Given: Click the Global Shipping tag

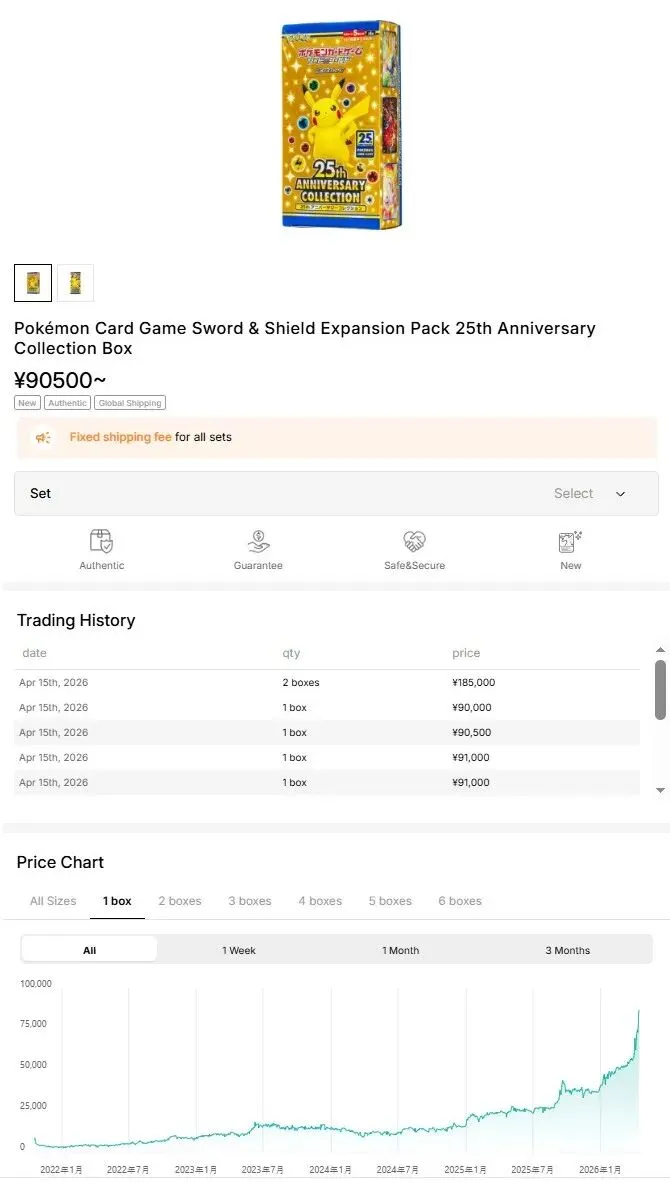Looking at the screenshot, I should pos(130,403).
